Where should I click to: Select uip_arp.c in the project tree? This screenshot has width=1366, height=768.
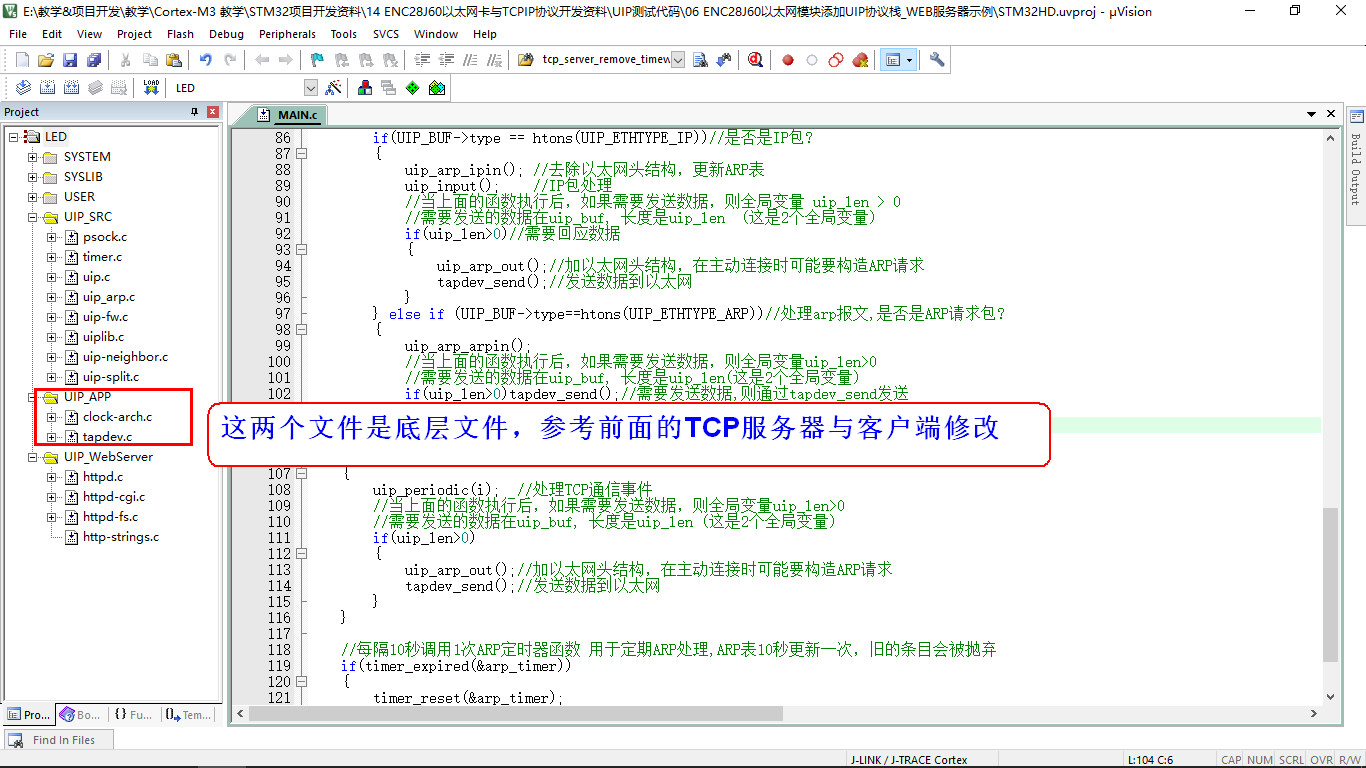108,297
